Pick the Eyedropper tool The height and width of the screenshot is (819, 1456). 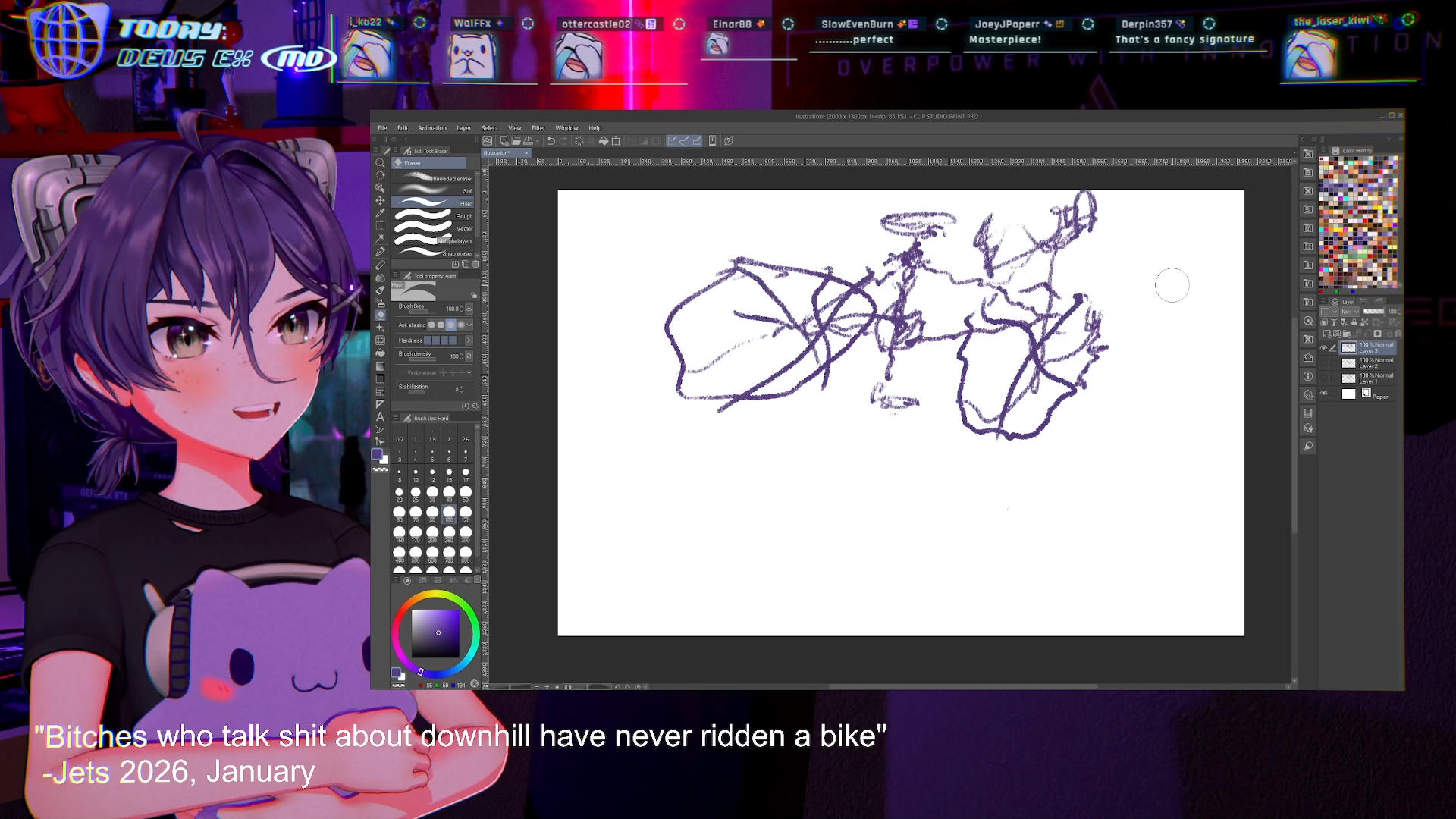click(380, 213)
